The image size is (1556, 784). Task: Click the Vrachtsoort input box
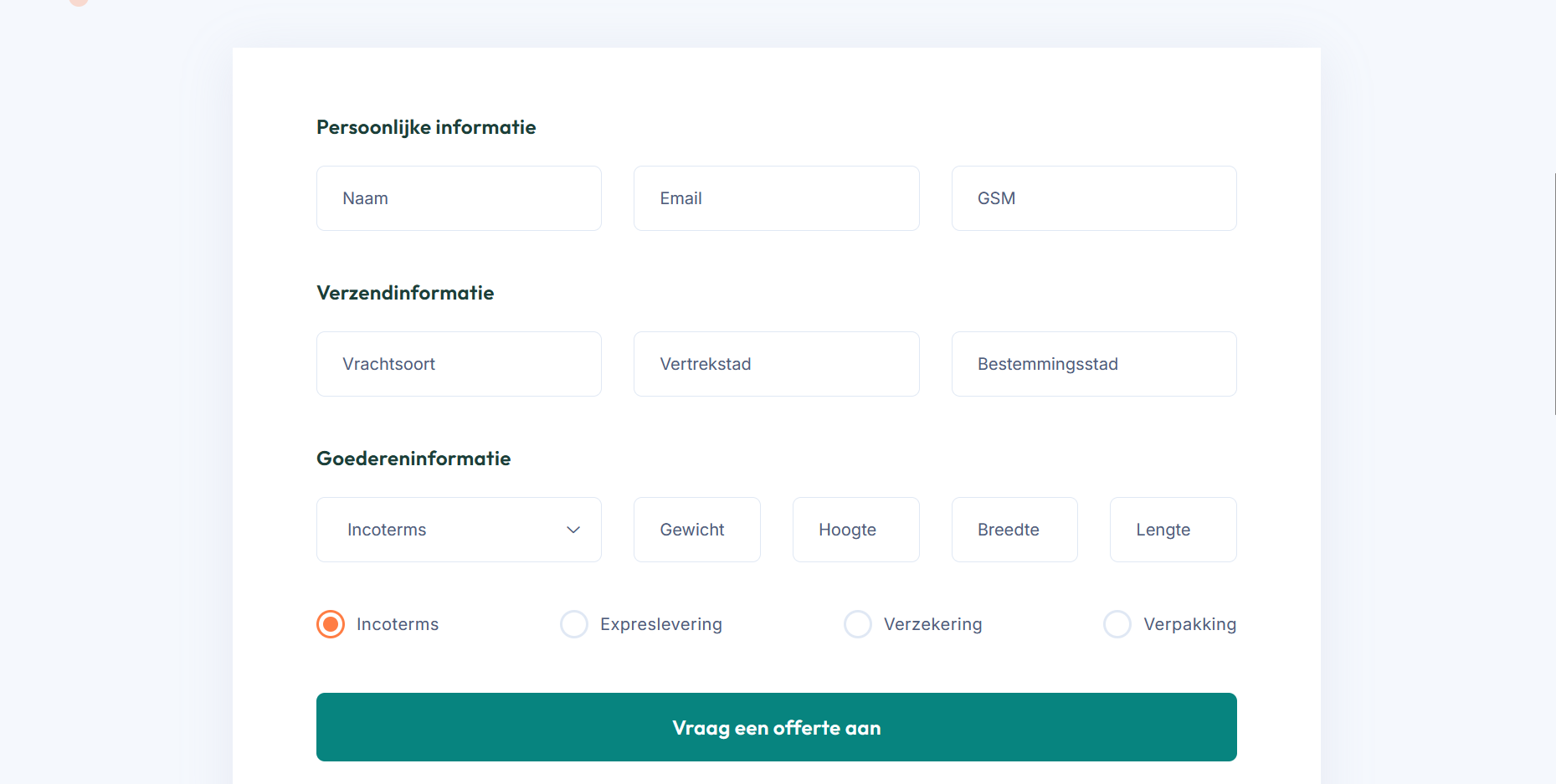[x=459, y=364]
